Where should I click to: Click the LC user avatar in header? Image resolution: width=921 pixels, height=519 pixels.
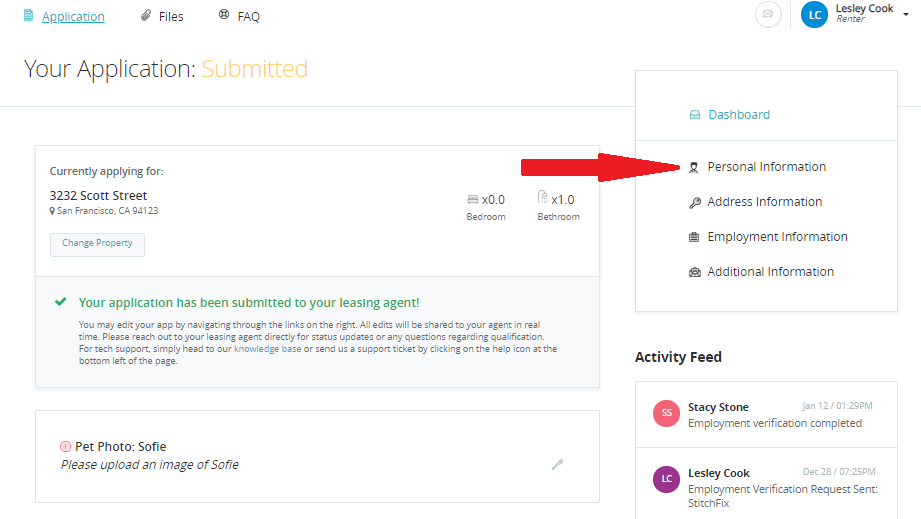point(815,14)
